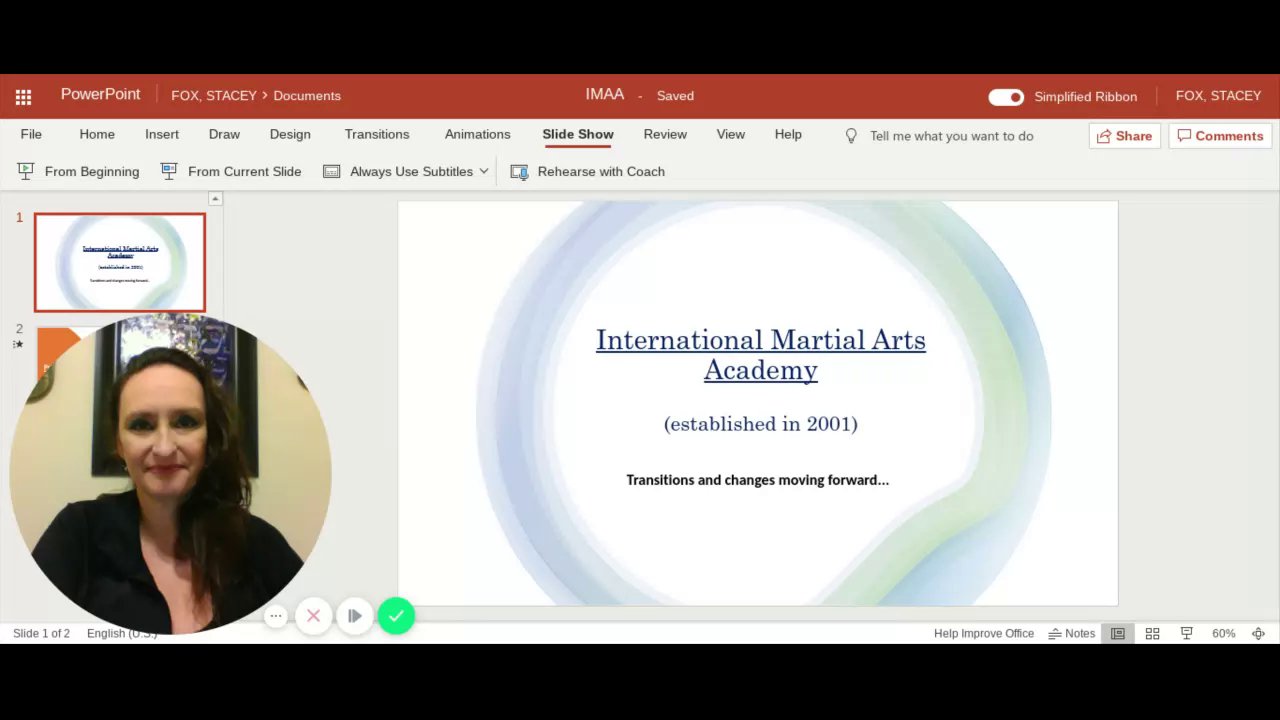Go to the Design tab
The width and height of the screenshot is (1280, 720).
290,134
